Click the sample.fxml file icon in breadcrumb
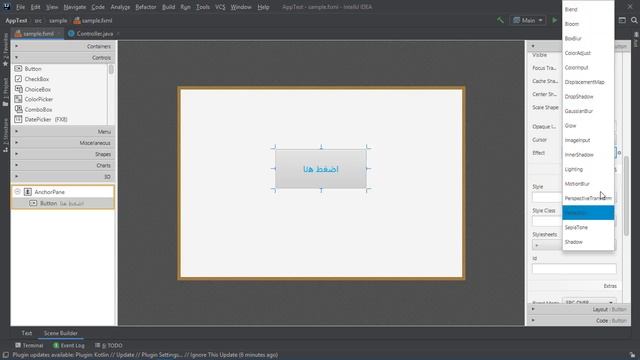 tap(77, 20)
